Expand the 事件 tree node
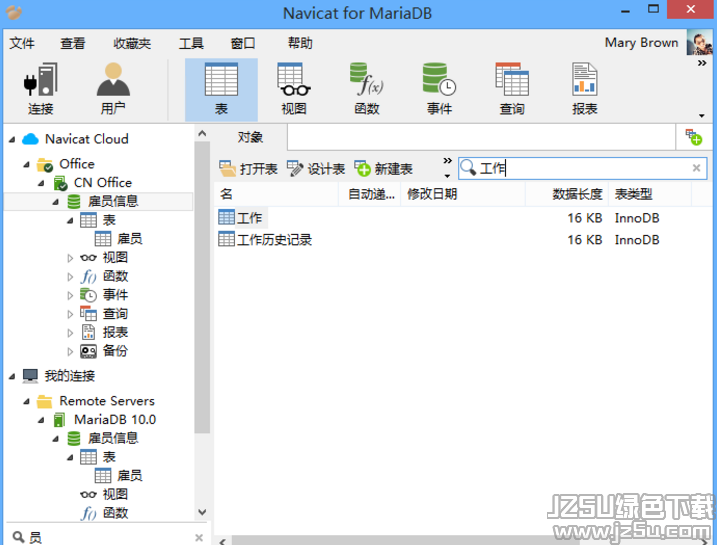Image resolution: width=717 pixels, height=545 pixels. [x=70, y=295]
